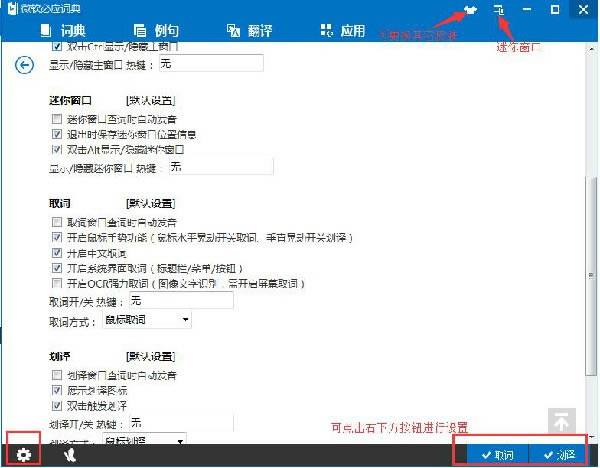Click the Bing Dictionary logo in title bar
The height and width of the screenshot is (468, 600).
pyautogui.click(x=13, y=8)
